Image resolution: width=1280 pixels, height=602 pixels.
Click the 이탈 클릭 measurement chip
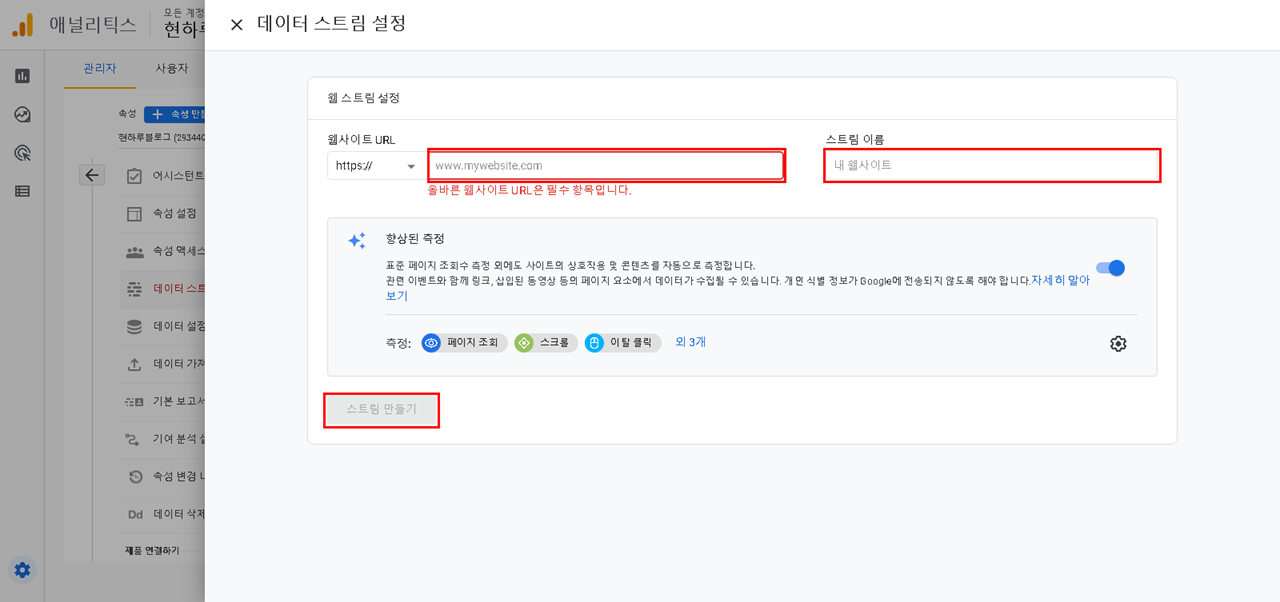623,343
